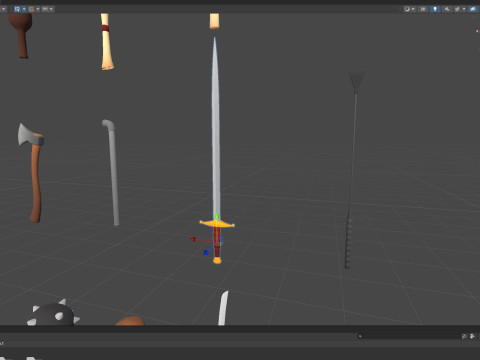Viewport: 480px width, 360px height.
Task: Select the dark spear model
Action: coord(353,170)
